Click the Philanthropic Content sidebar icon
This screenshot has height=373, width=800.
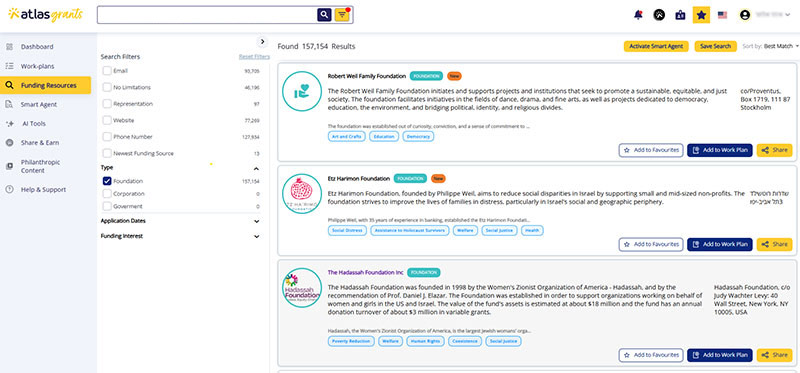(x=9, y=166)
